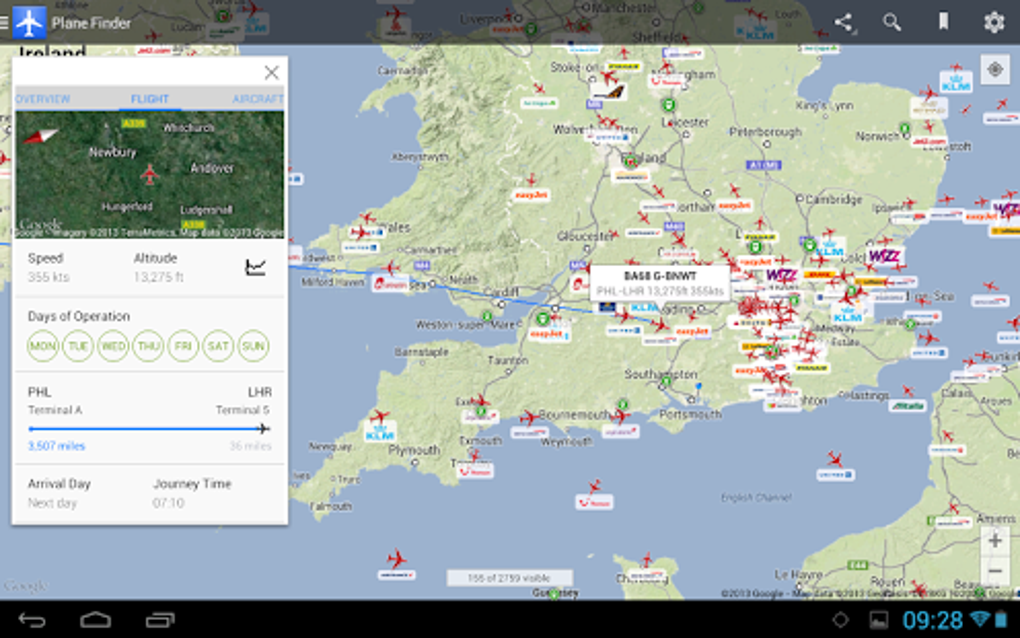Open search with the magnifier icon
The image size is (1020, 638).
click(892, 23)
